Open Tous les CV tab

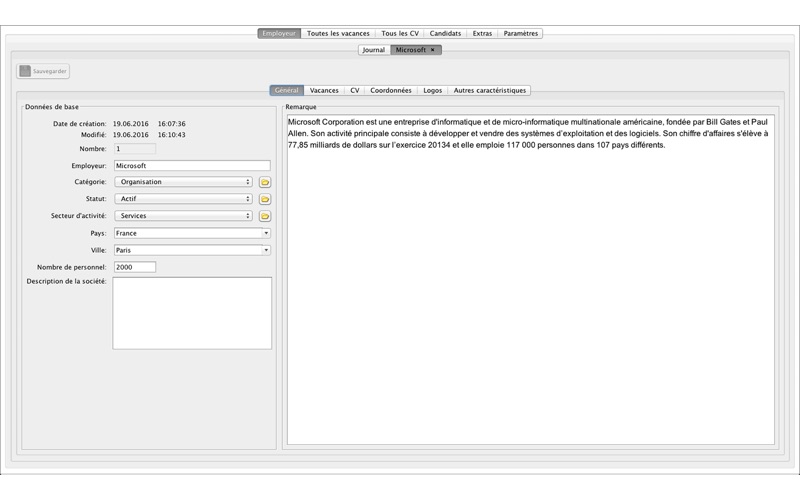click(400, 34)
